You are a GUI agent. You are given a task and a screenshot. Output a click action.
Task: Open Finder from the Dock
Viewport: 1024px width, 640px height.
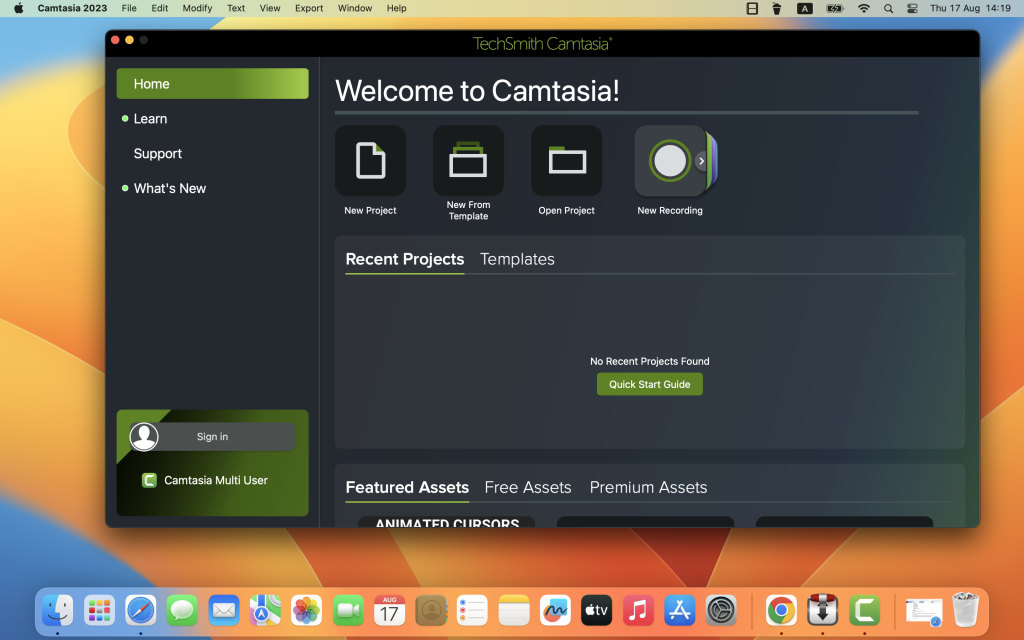pyautogui.click(x=57, y=611)
